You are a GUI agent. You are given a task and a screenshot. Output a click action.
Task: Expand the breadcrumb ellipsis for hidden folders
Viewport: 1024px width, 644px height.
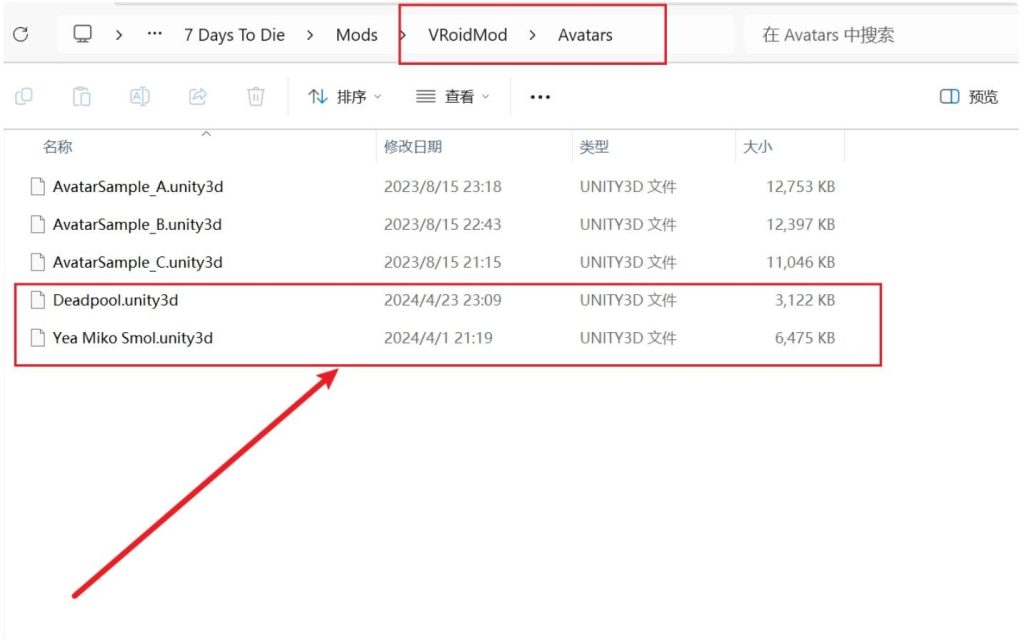coord(154,35)
